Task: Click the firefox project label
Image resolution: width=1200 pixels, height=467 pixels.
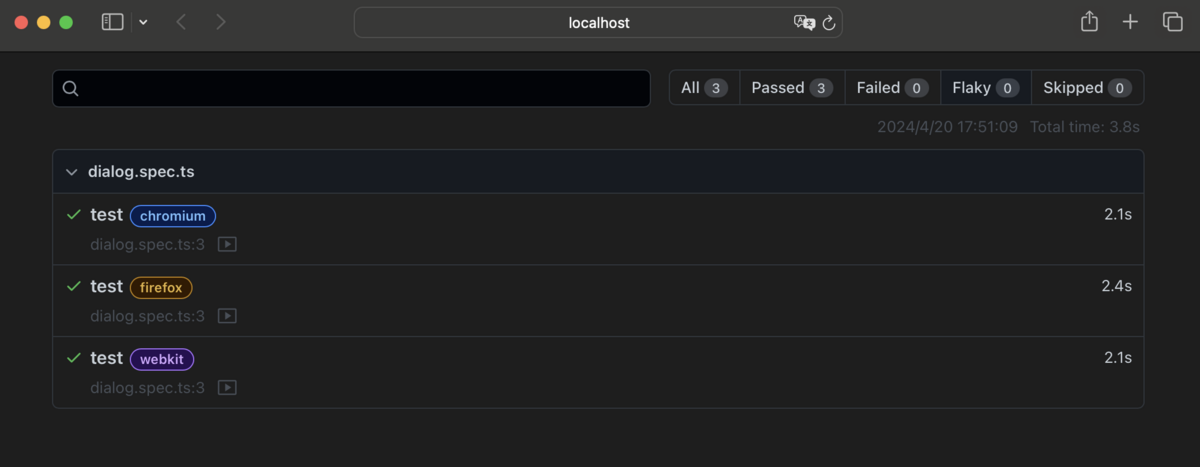Action: coord(161,288)
